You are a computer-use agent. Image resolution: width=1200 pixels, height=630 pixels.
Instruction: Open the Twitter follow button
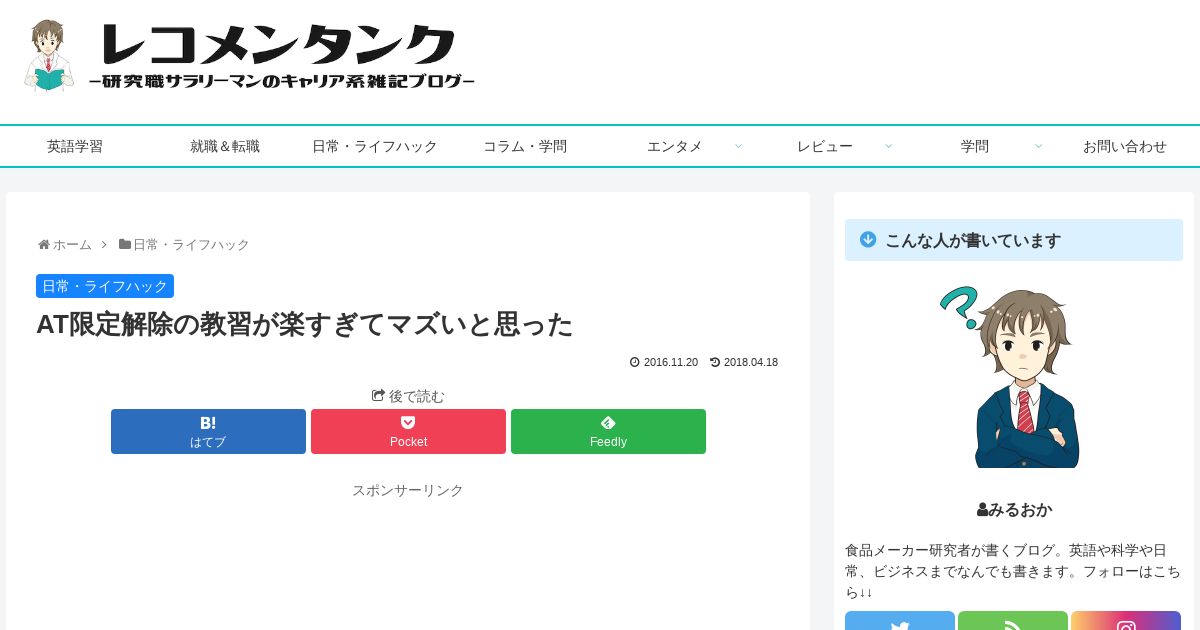pos(900,621)
